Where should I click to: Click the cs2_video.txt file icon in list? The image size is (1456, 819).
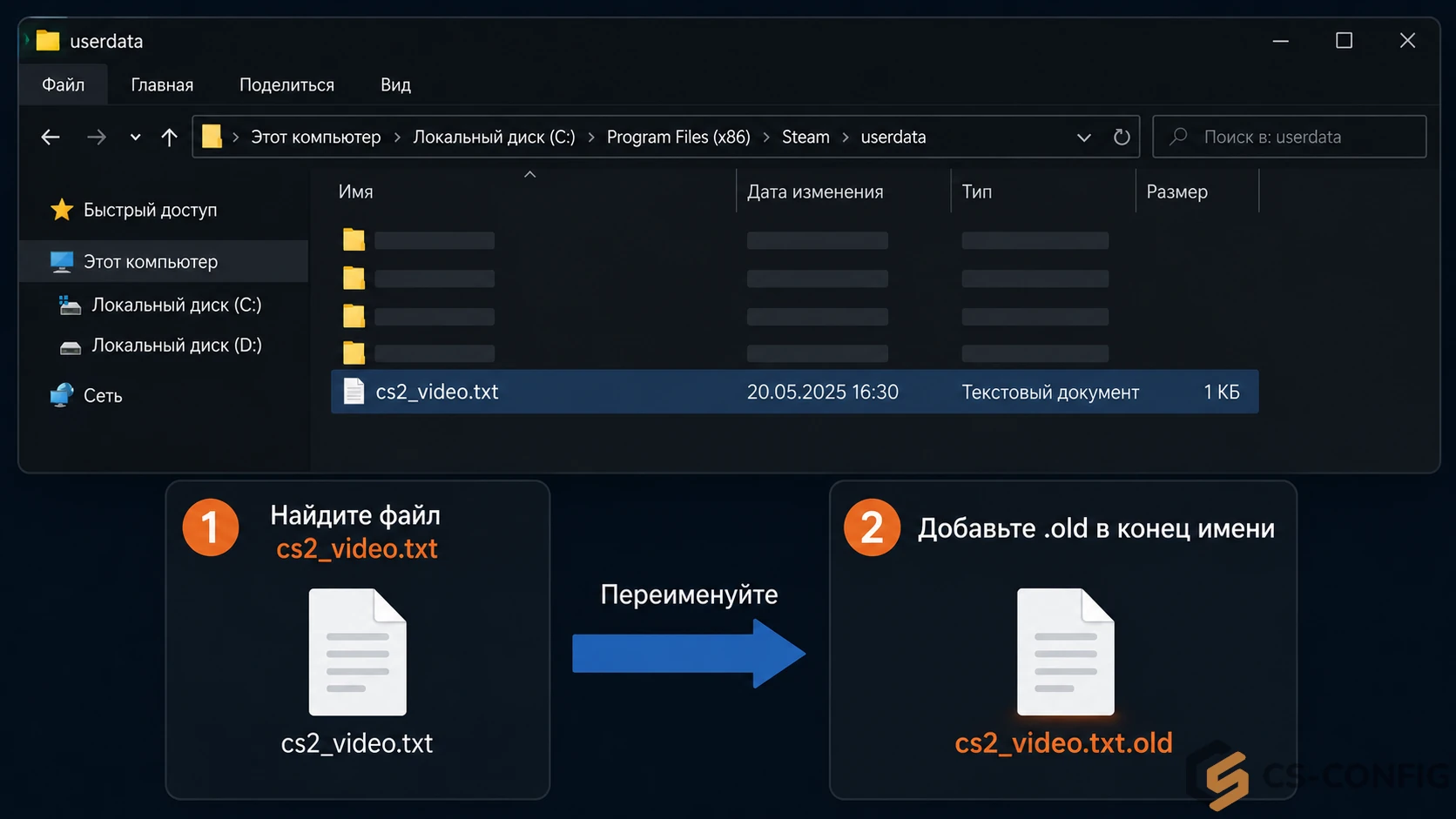pos(354,392)
